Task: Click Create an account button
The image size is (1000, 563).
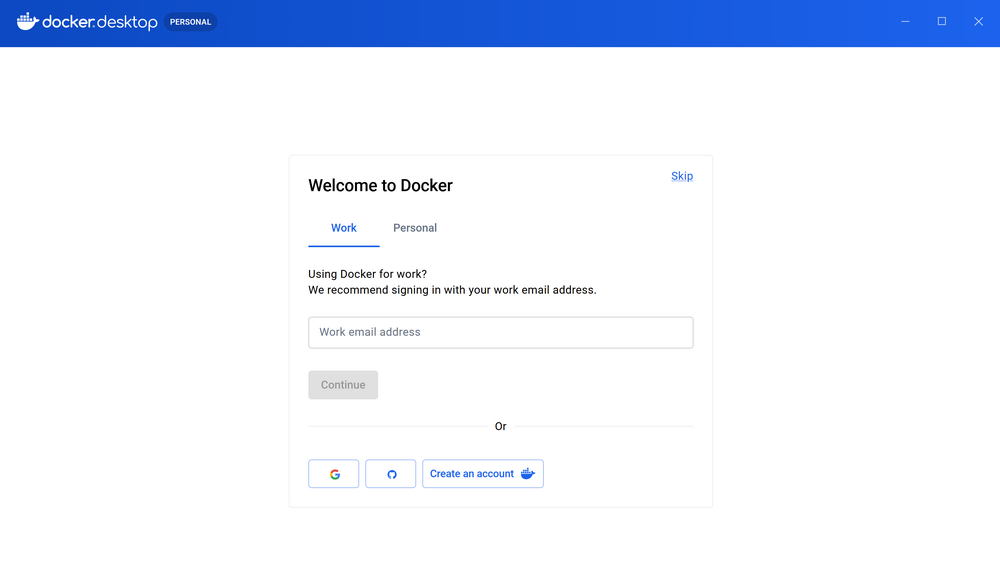Action: 483,474
